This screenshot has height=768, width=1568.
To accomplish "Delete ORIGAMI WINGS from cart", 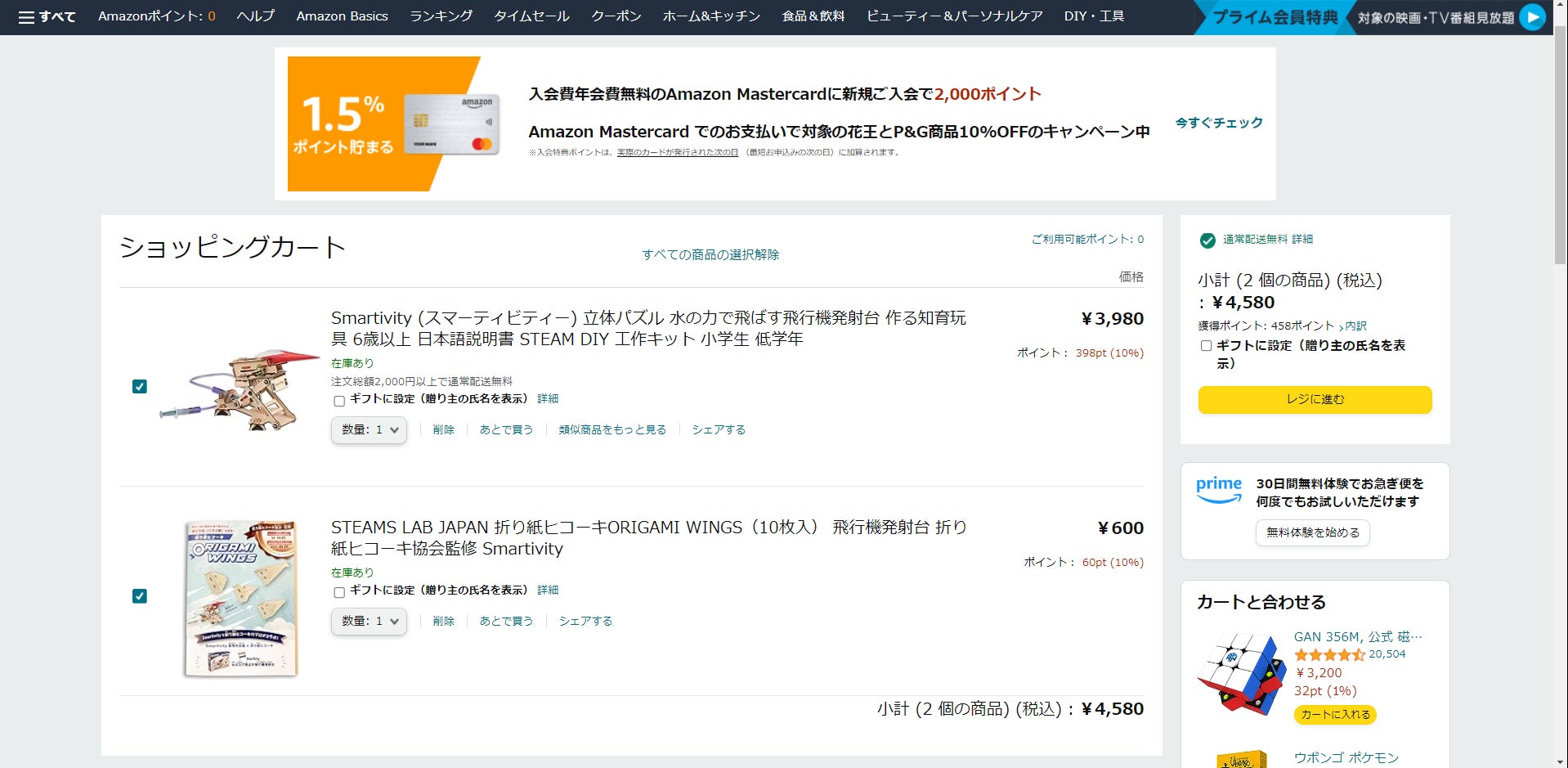I will [x=444, y=622].
